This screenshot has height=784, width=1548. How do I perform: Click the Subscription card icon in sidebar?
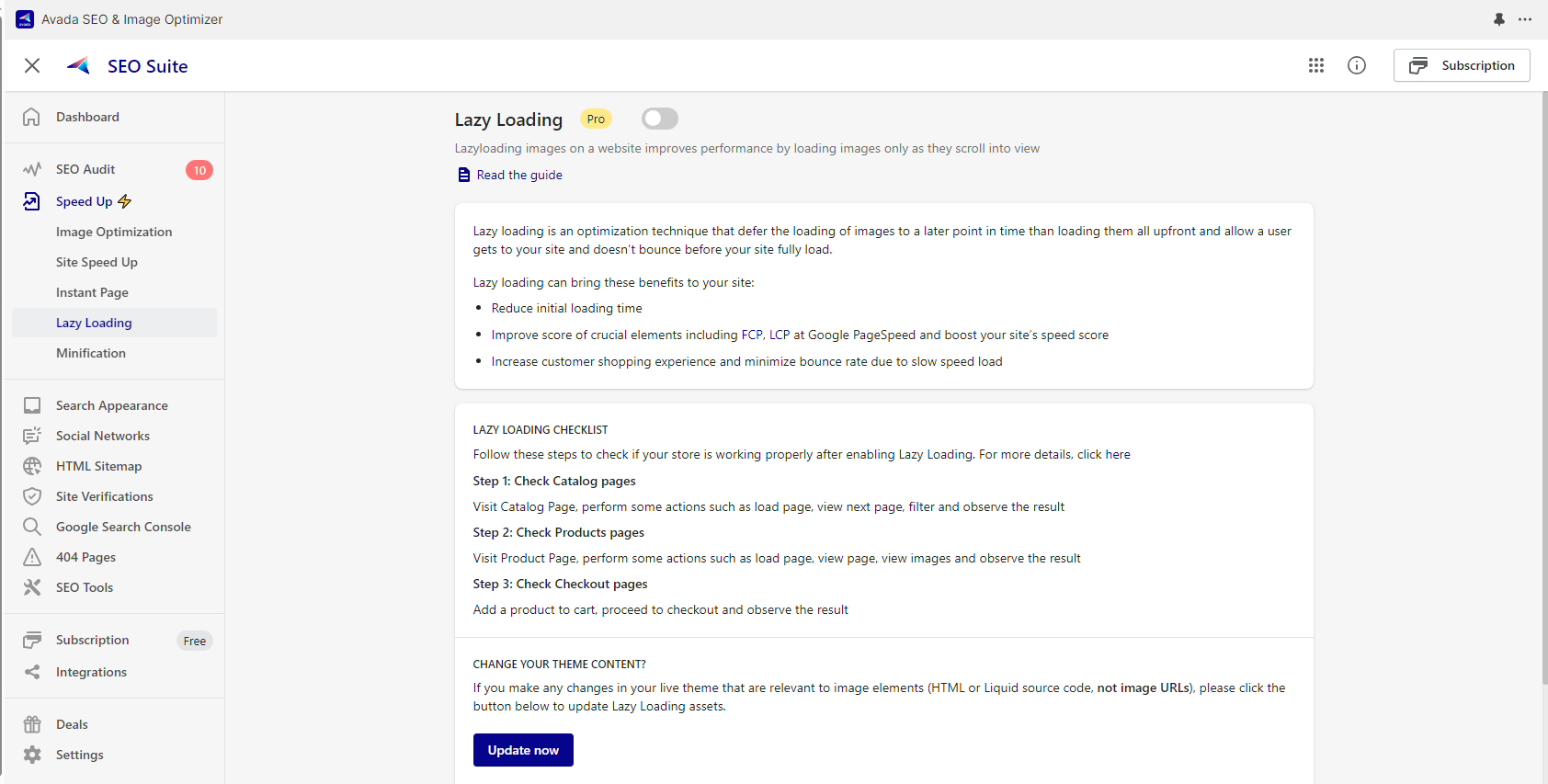click(32, 640)
